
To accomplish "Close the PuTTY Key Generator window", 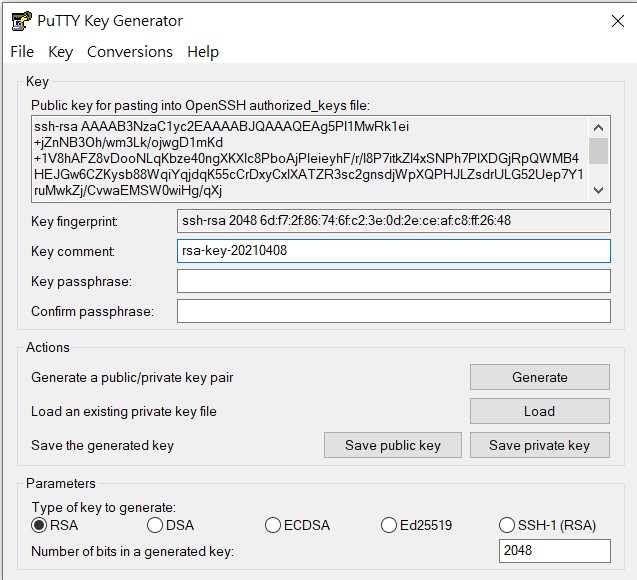I will point(618,21).
